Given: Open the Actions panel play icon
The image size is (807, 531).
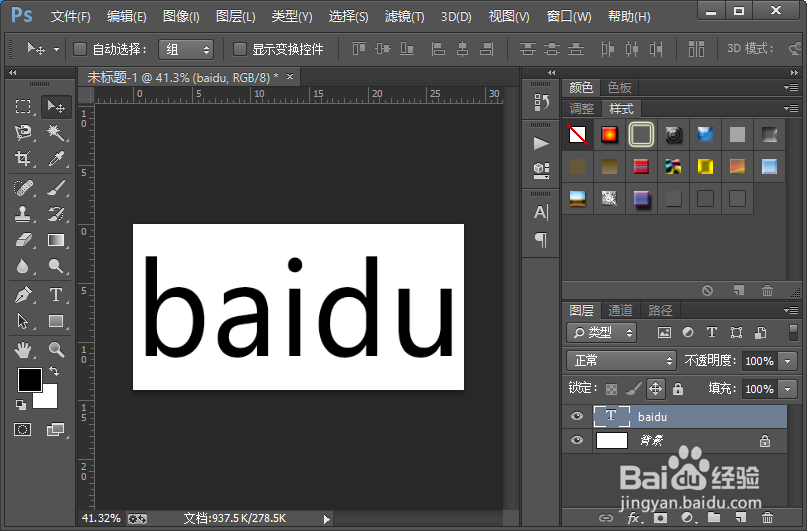Looking at the screenshot, I should pos(541,143).
